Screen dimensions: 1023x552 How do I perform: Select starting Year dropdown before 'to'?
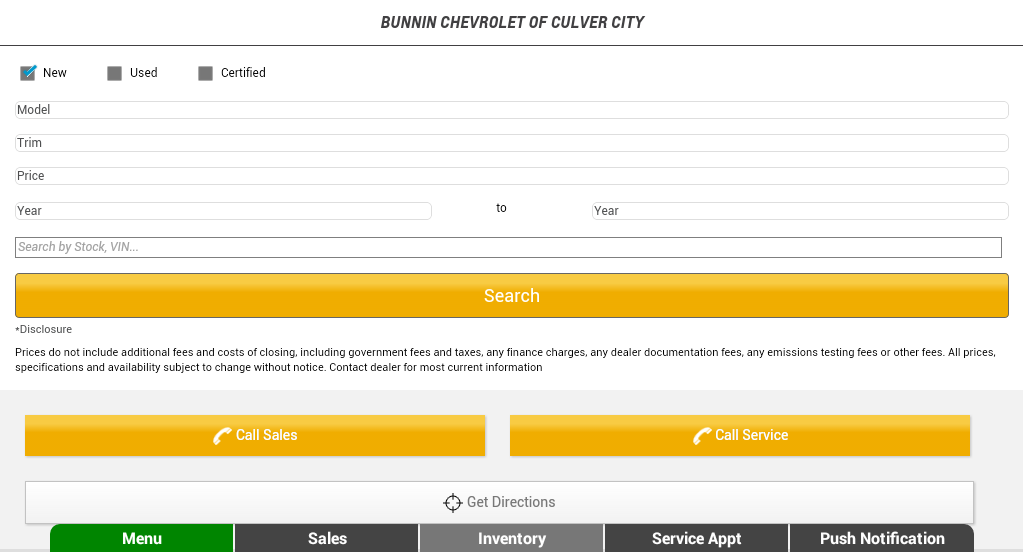pos(223,211)
